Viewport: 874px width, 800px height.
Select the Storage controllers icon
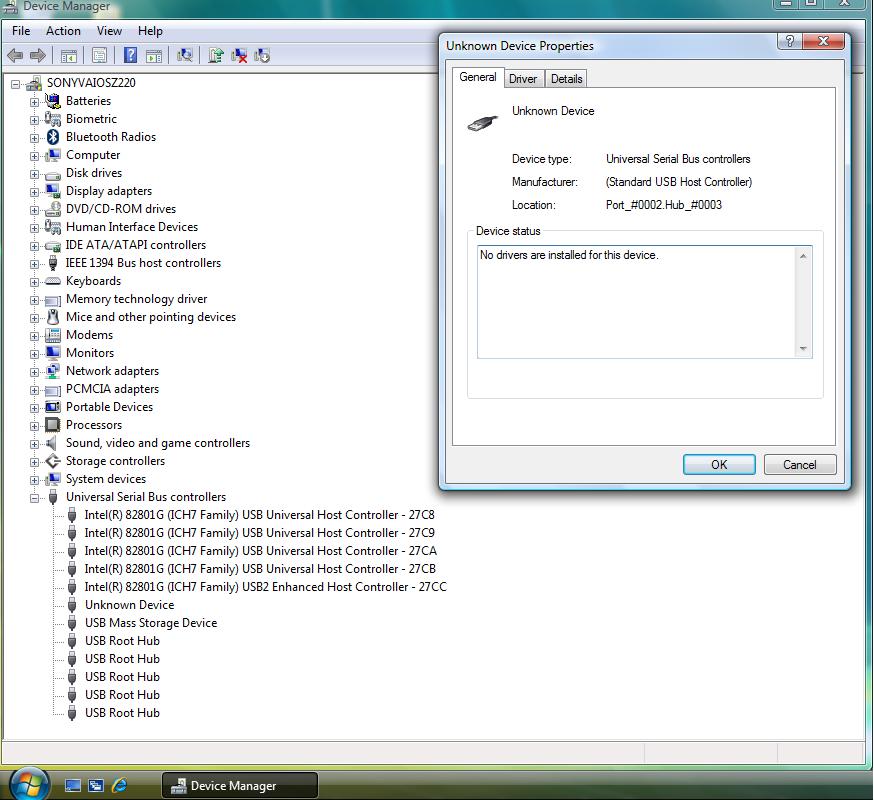53,461
